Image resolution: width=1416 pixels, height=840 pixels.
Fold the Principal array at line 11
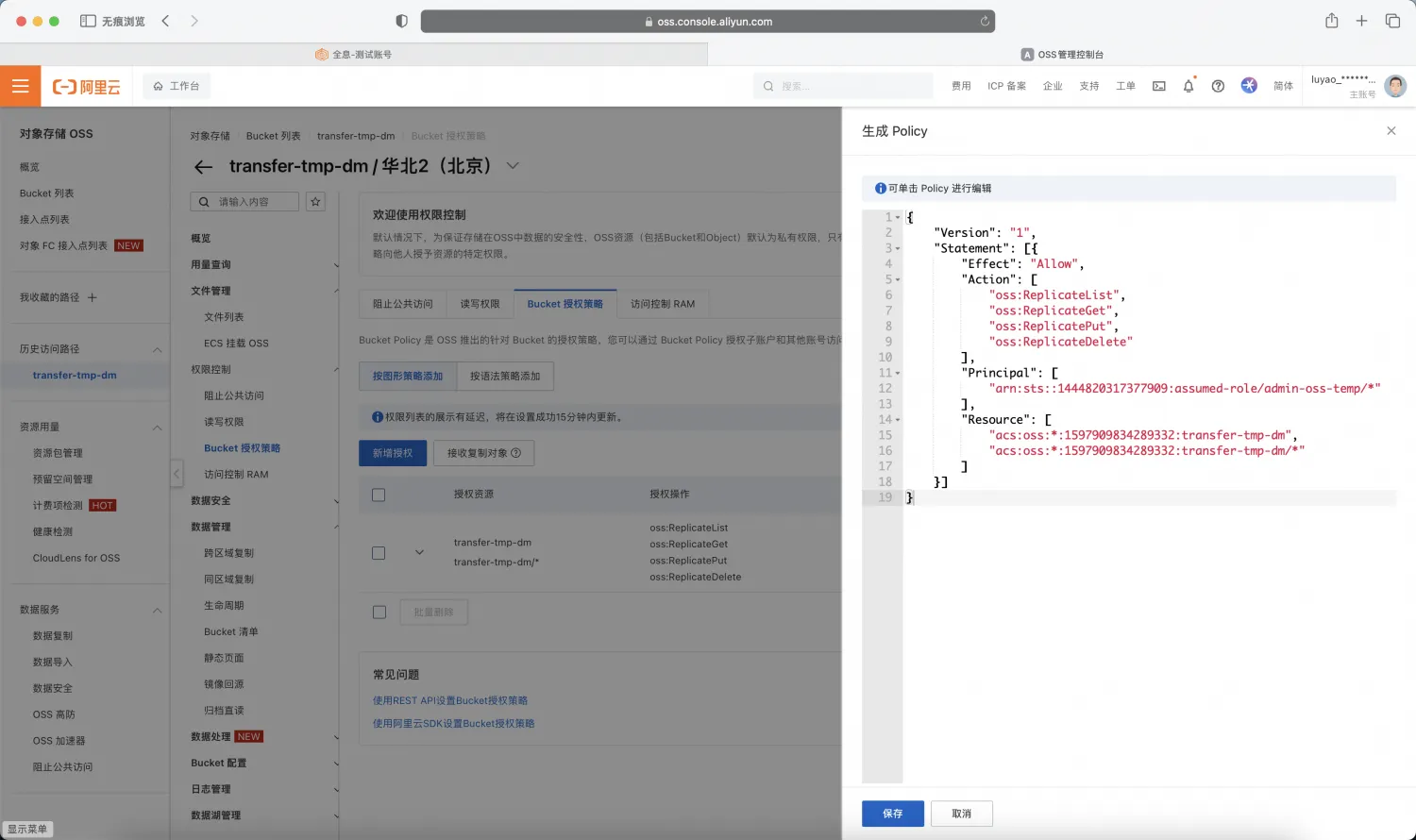click(898, 373)
